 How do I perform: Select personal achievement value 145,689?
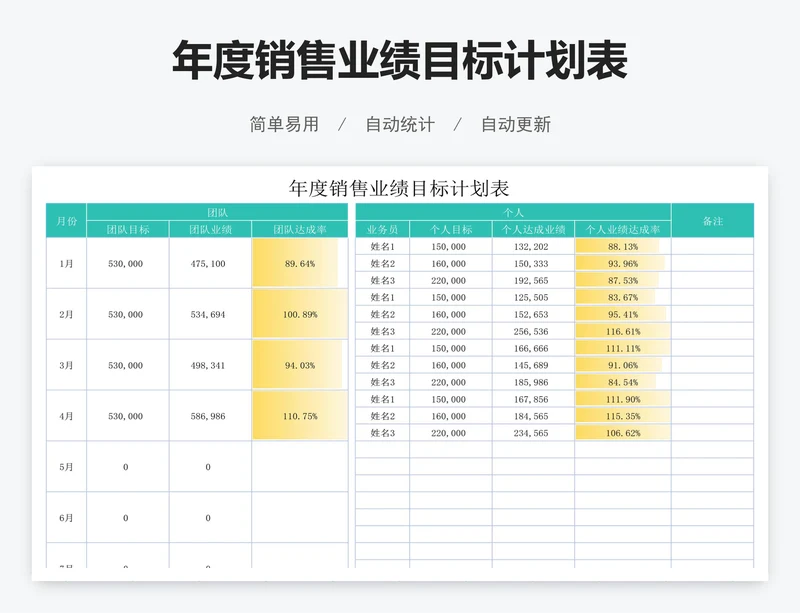[531, 365]
